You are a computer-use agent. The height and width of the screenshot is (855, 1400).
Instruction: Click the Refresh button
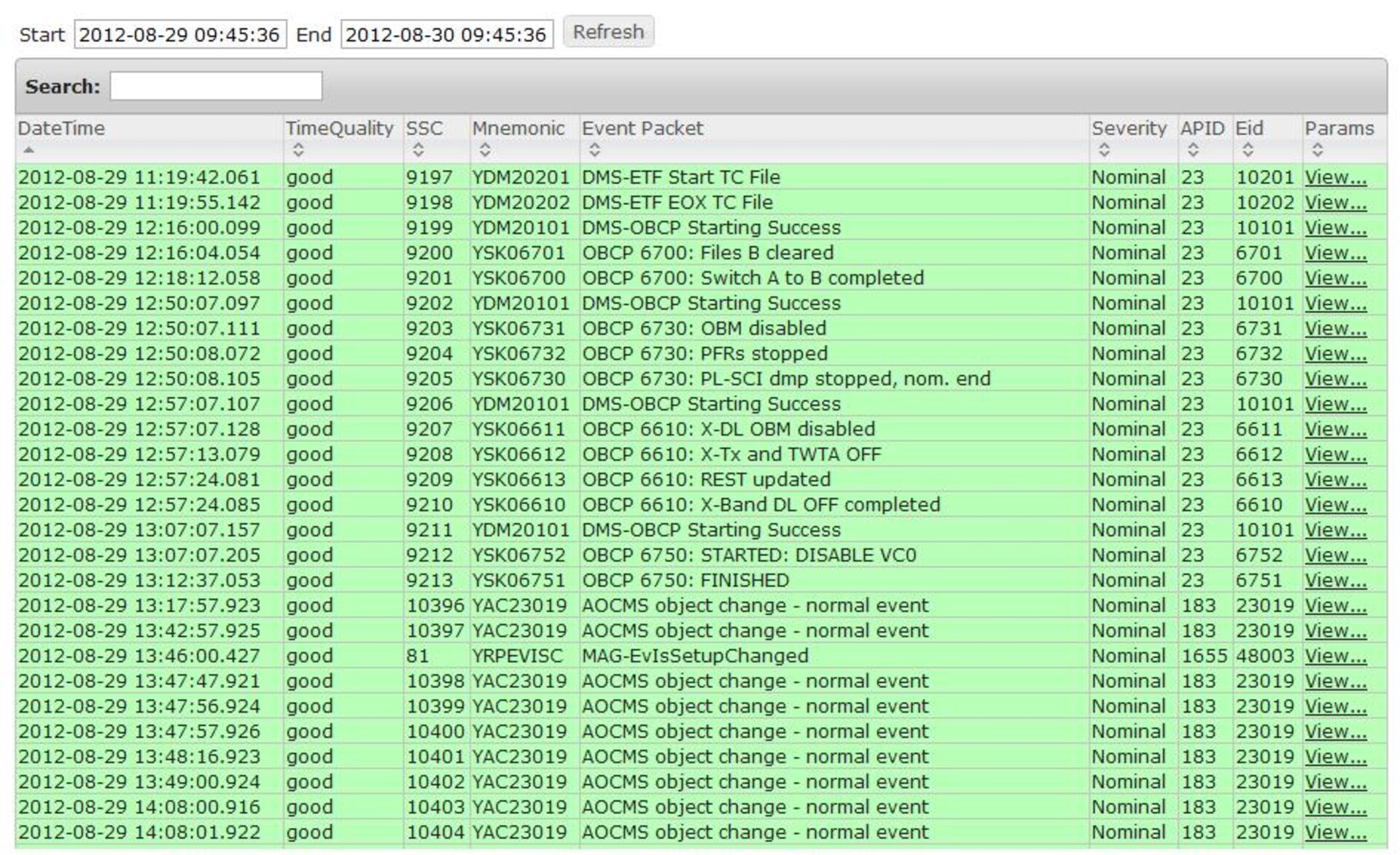pos(608,32)
